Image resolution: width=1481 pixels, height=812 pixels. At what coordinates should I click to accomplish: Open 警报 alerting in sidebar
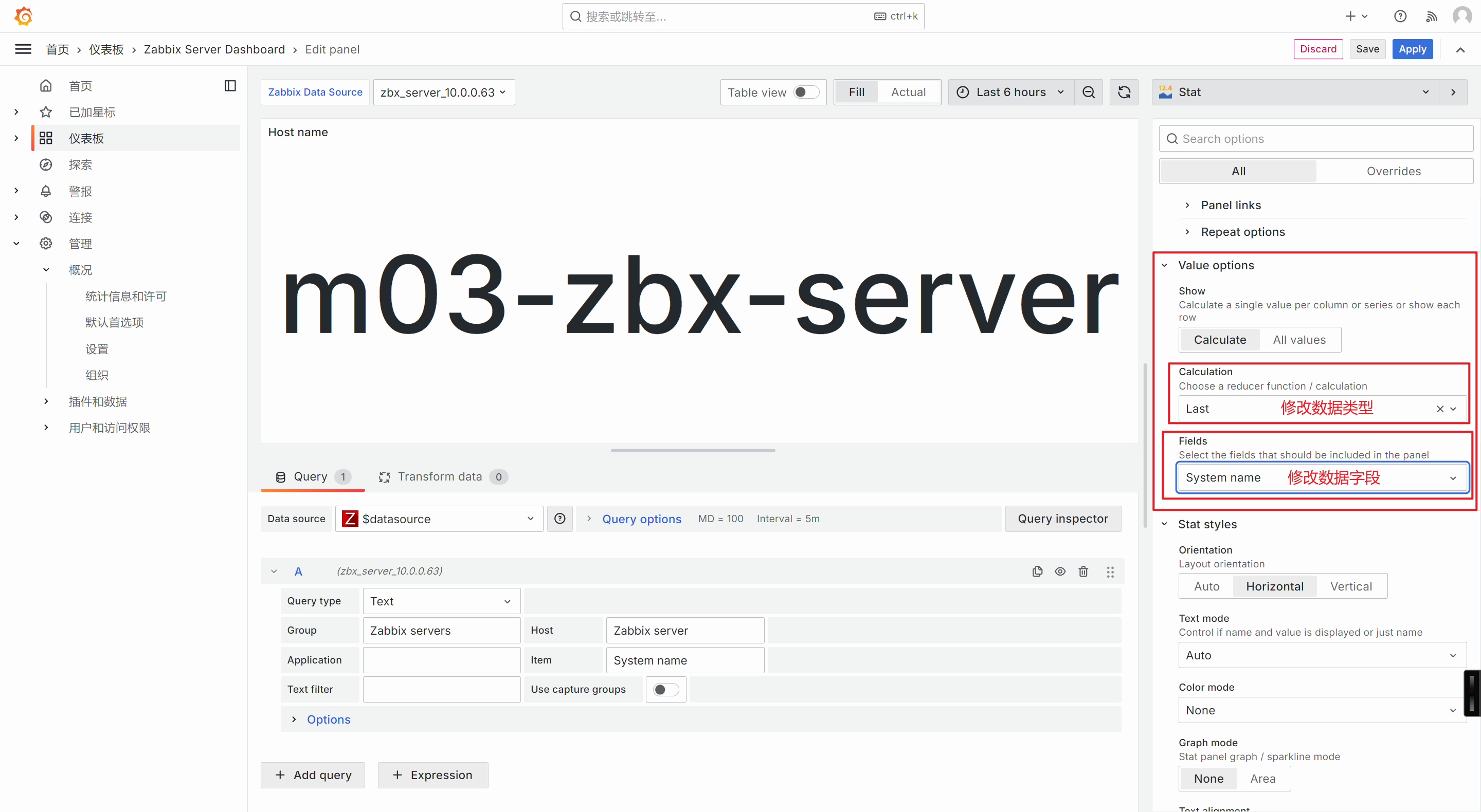pyautogui.click(x=81, y=191)
